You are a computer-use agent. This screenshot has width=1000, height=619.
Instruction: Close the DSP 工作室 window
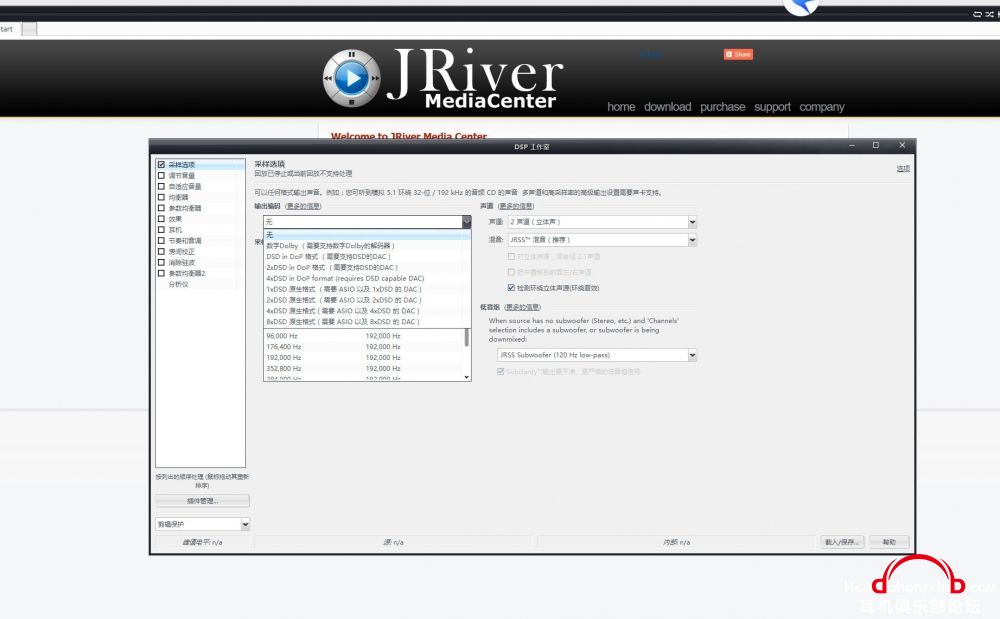tap(902, 145)
